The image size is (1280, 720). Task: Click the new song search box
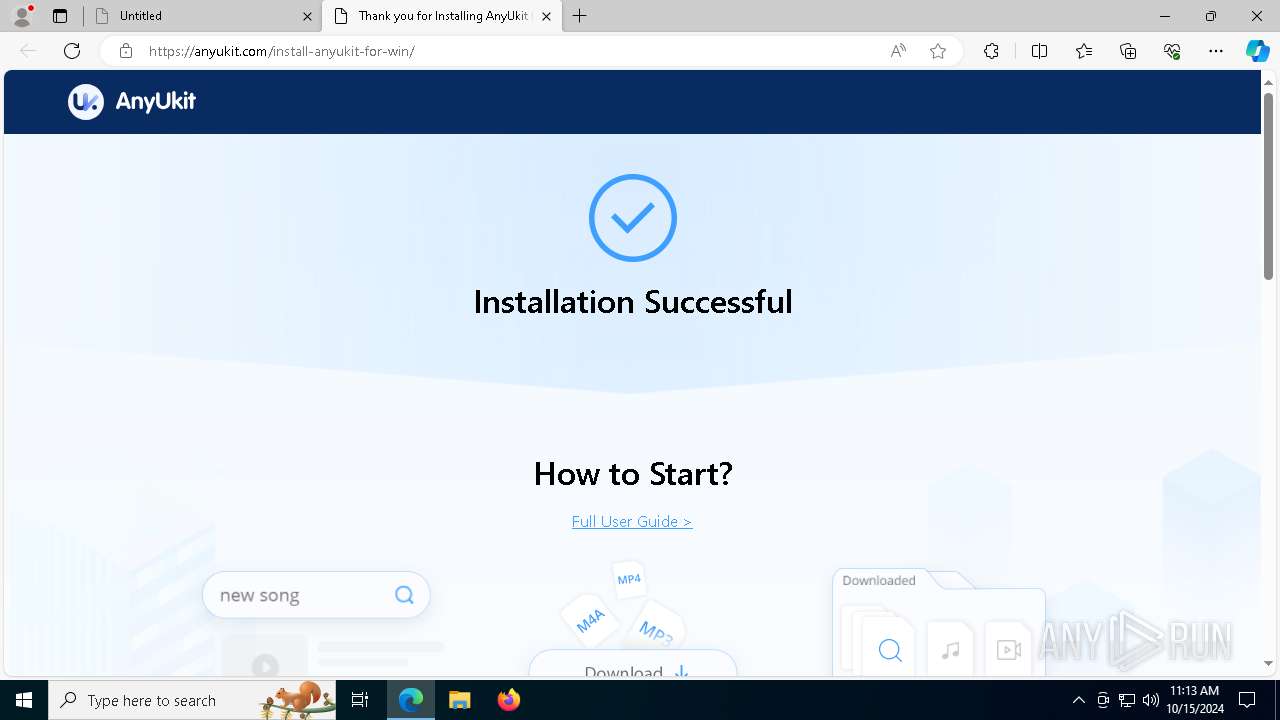(x=316, y=595)
